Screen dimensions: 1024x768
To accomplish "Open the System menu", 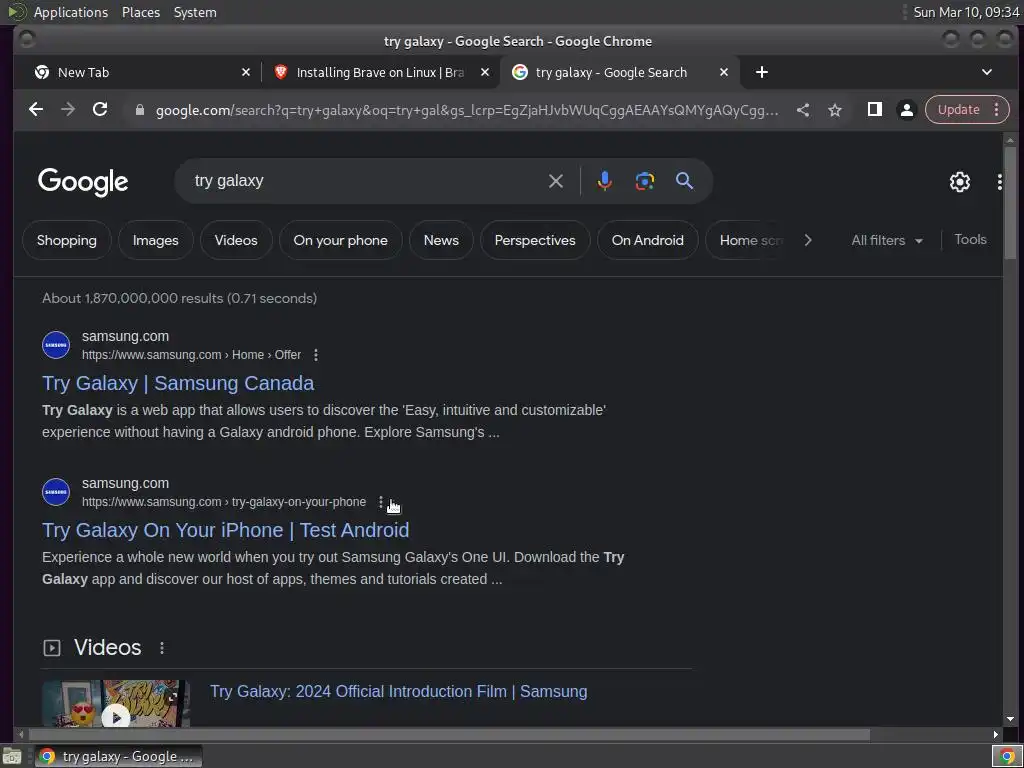I will tap(195, 12).
